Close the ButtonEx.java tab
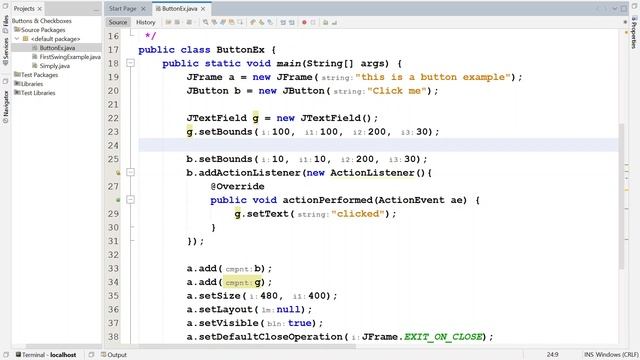 [203, 9]
